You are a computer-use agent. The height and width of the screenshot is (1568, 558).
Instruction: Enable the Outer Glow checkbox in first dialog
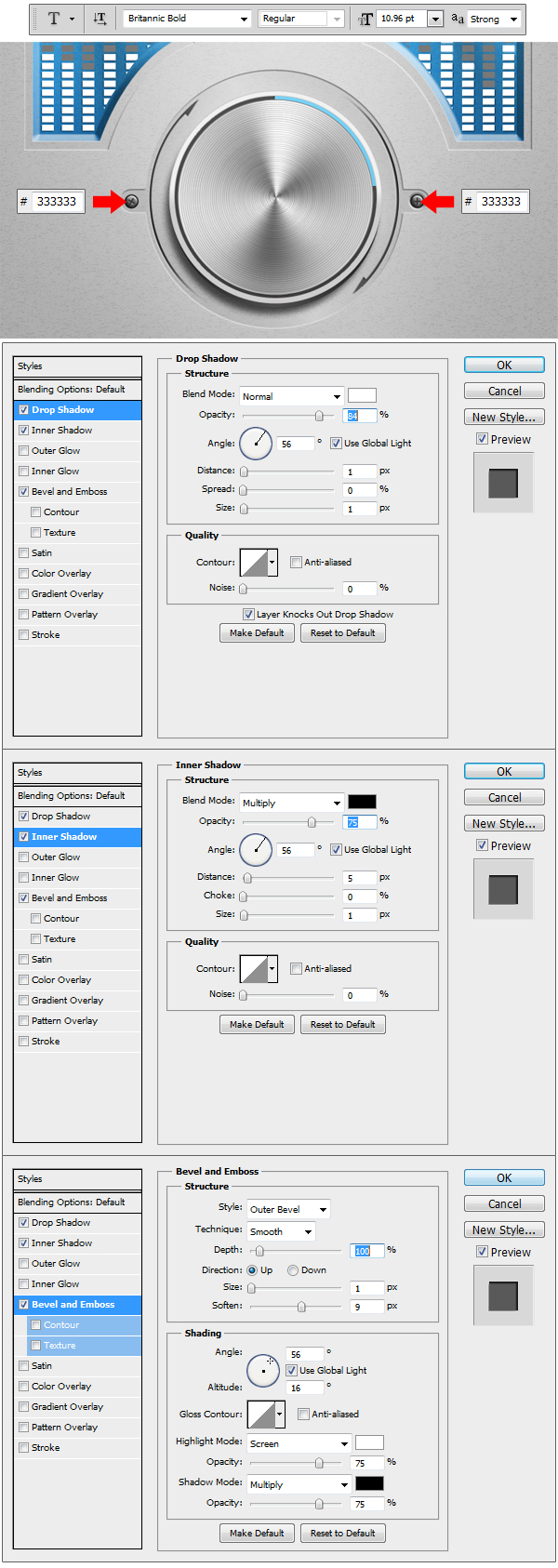[x=23, y=451]
